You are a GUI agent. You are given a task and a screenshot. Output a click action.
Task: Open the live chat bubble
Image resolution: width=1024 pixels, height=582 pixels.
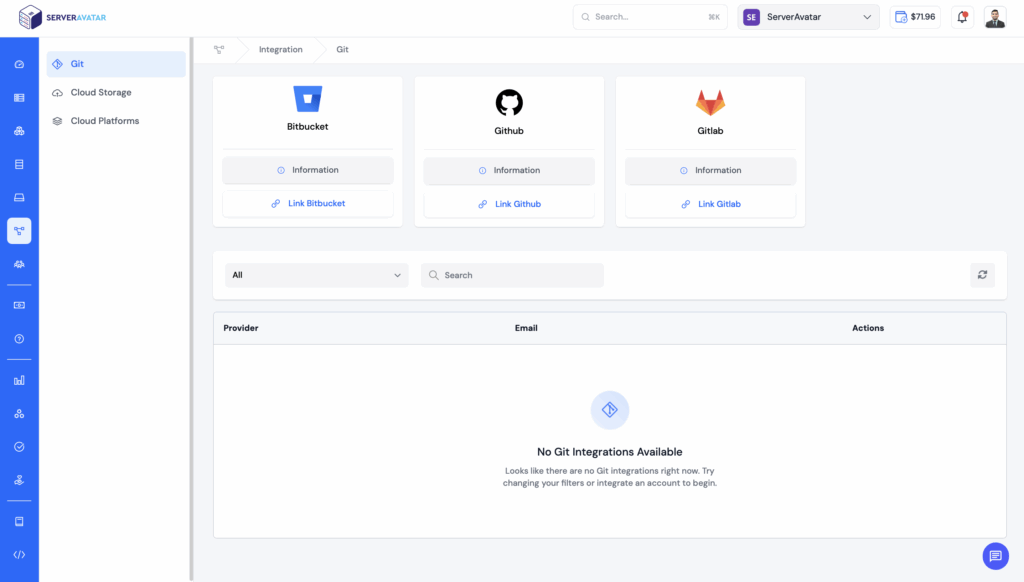tap(995, 556)
